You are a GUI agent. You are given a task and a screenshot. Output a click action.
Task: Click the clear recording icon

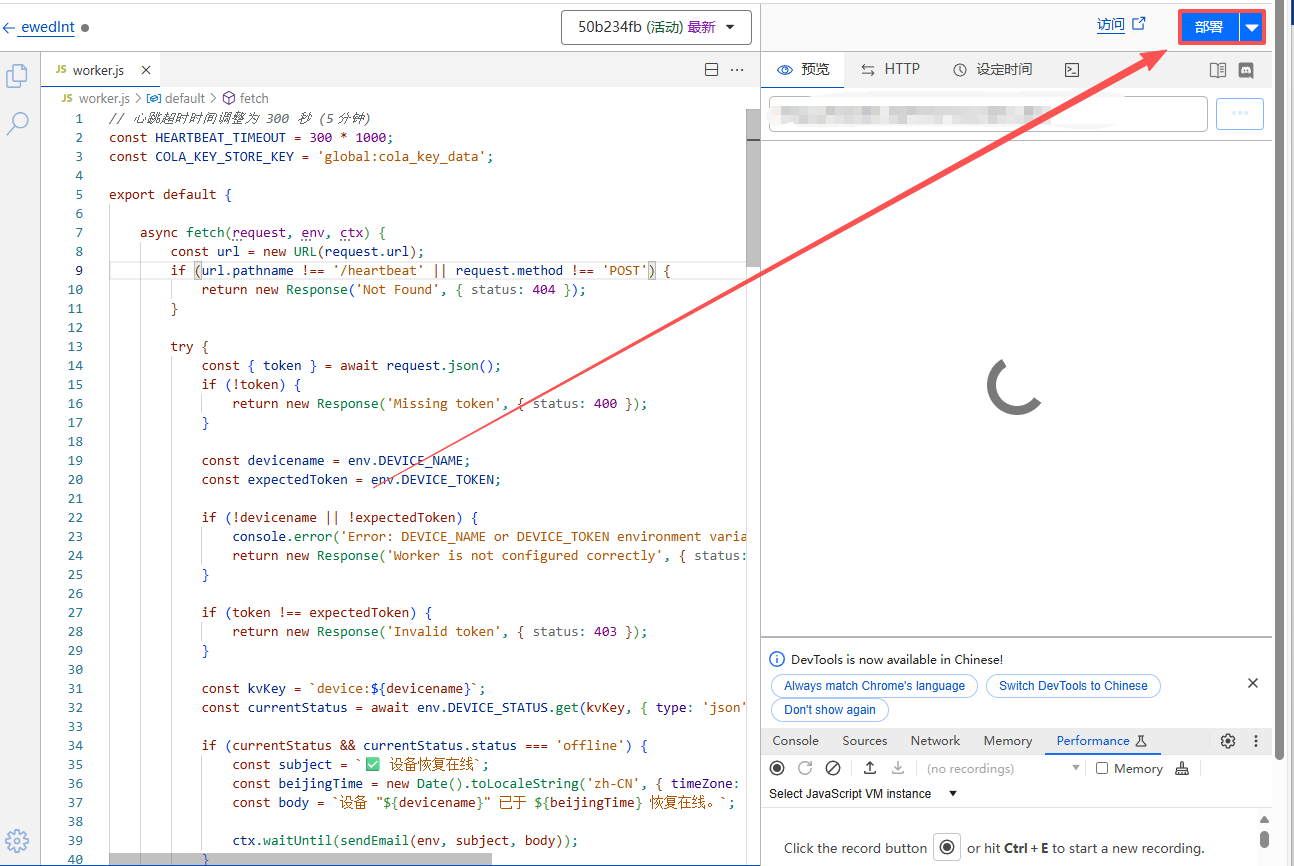(x=833, y=768)
